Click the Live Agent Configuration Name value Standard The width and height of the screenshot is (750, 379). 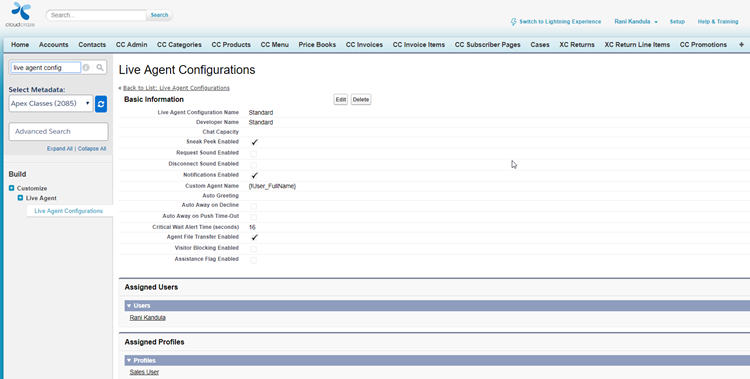point(261,112)
